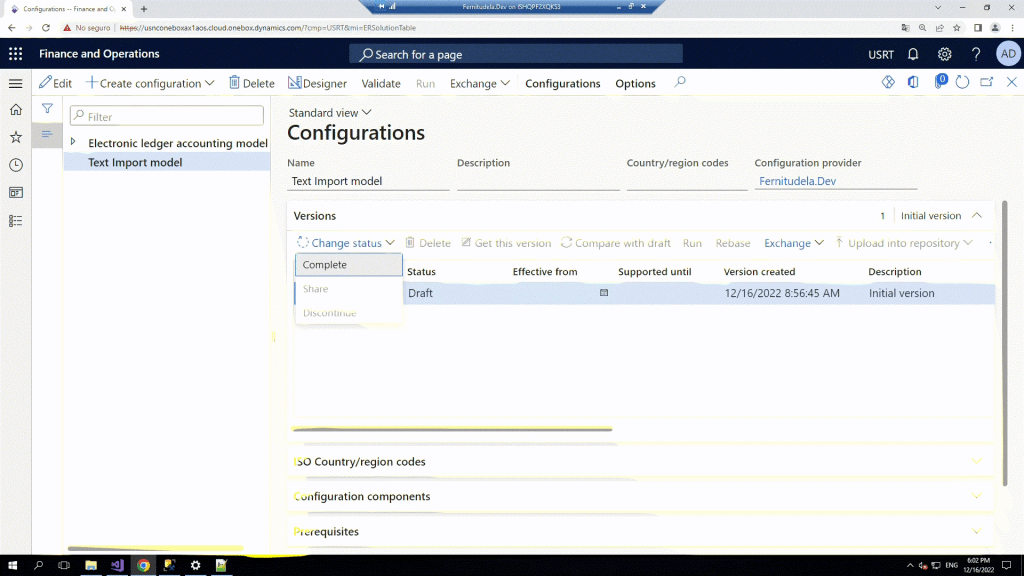Click the help question mark icon
This screenshot has height=576, width=1024.
tap(976, 54)
